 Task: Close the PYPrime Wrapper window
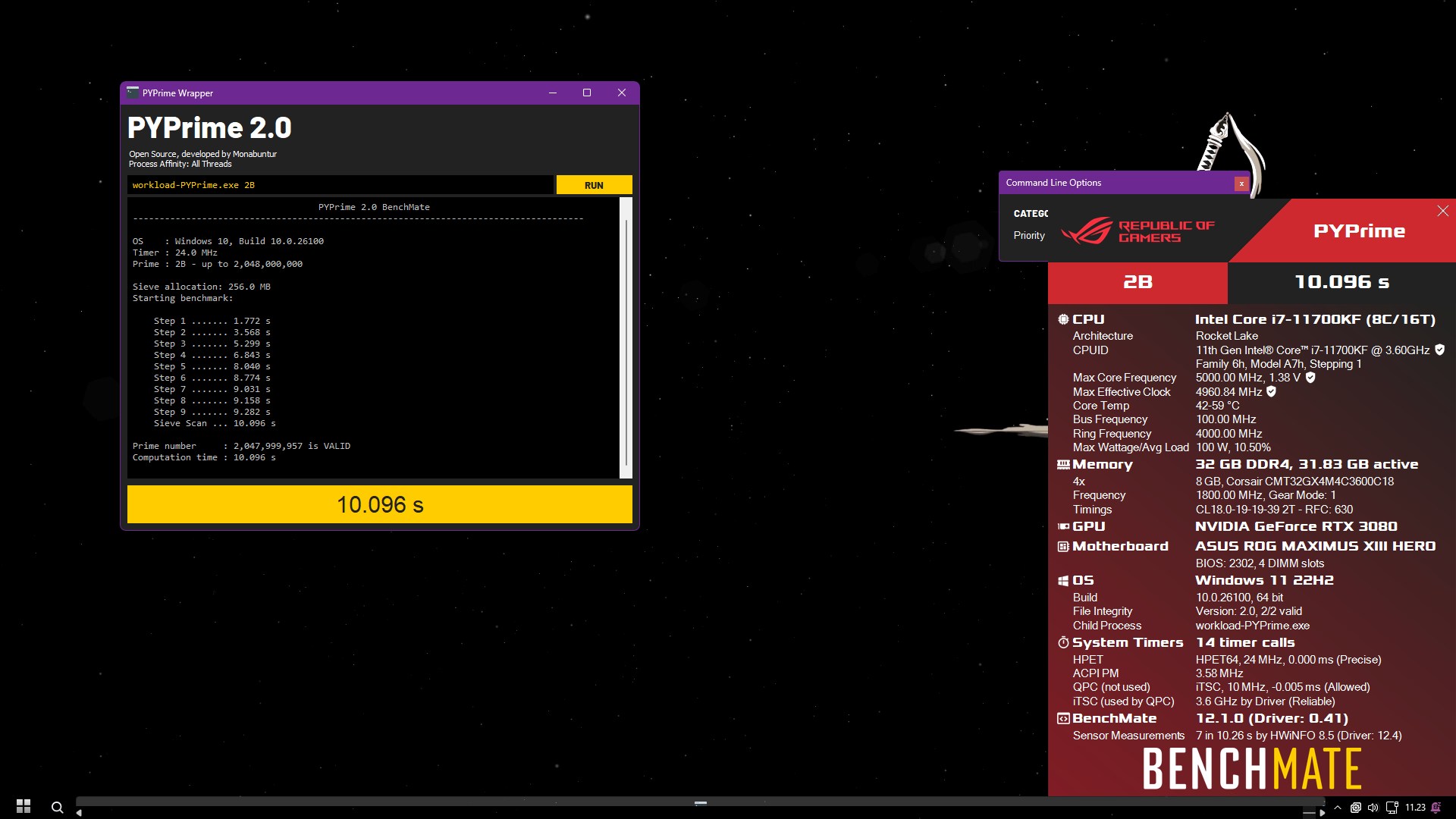click(621, 93)
